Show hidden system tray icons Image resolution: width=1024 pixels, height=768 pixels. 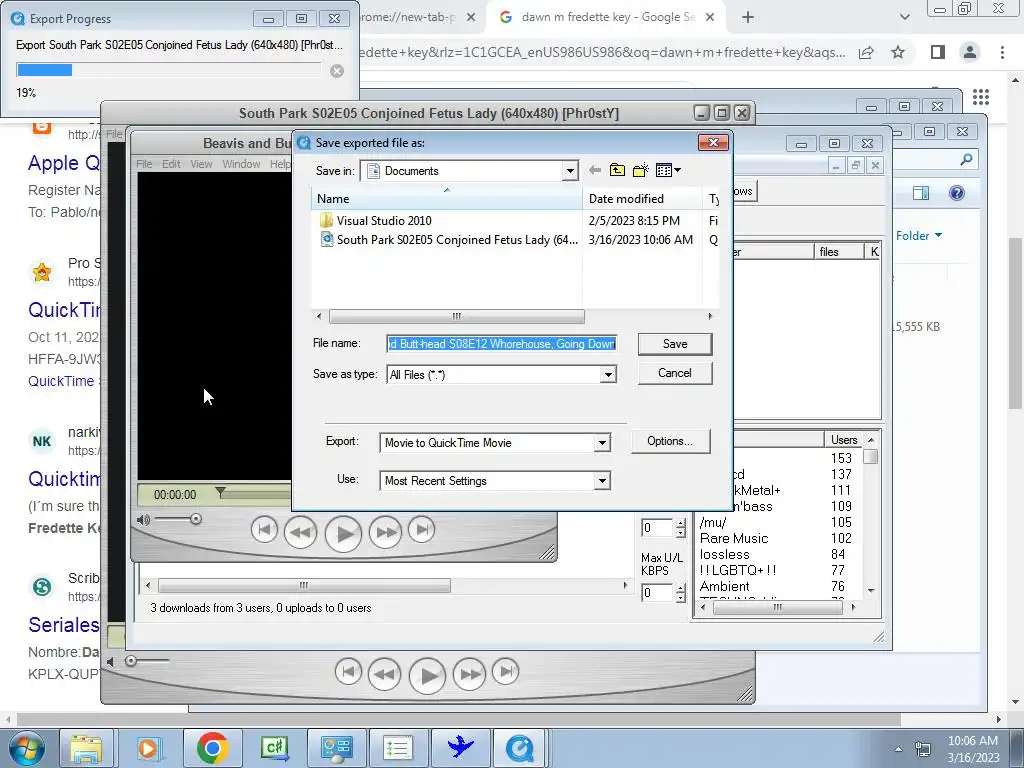[x=899, y=748]
